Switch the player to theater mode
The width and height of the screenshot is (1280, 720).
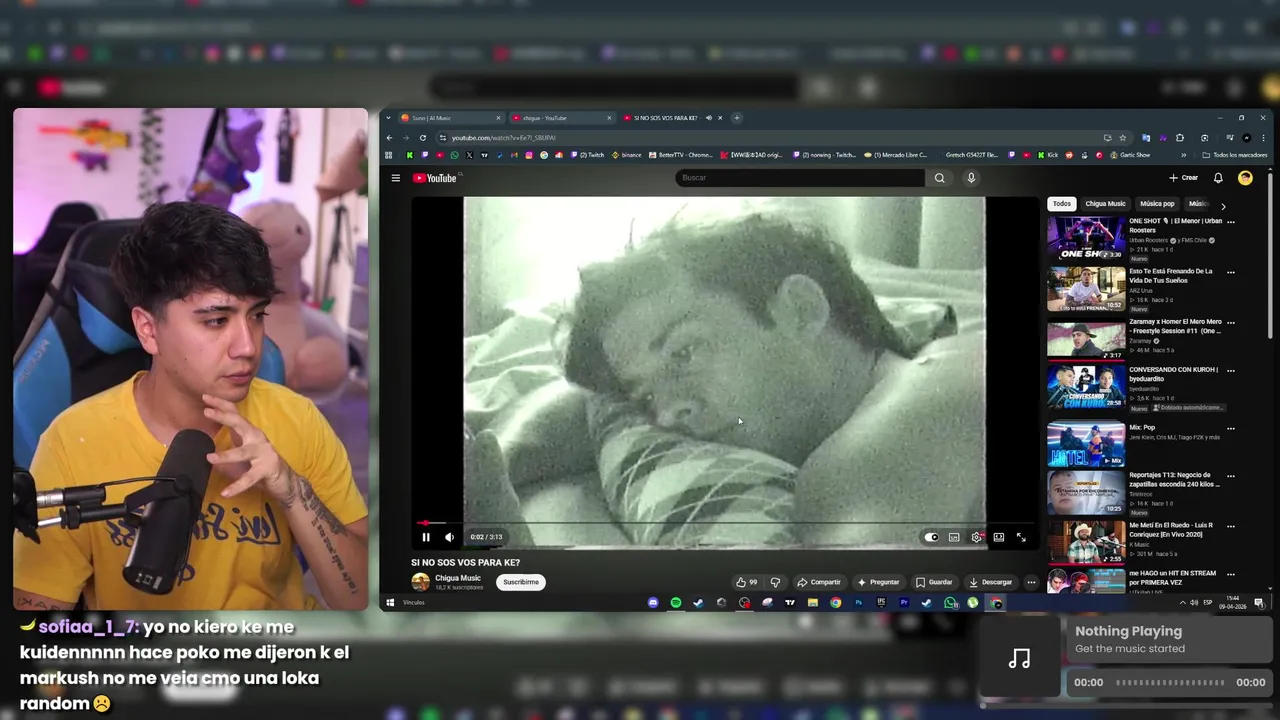click(998, 537)
